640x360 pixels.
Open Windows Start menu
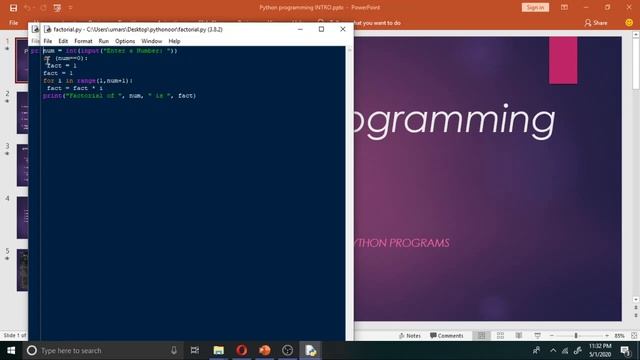coord(11,351)
